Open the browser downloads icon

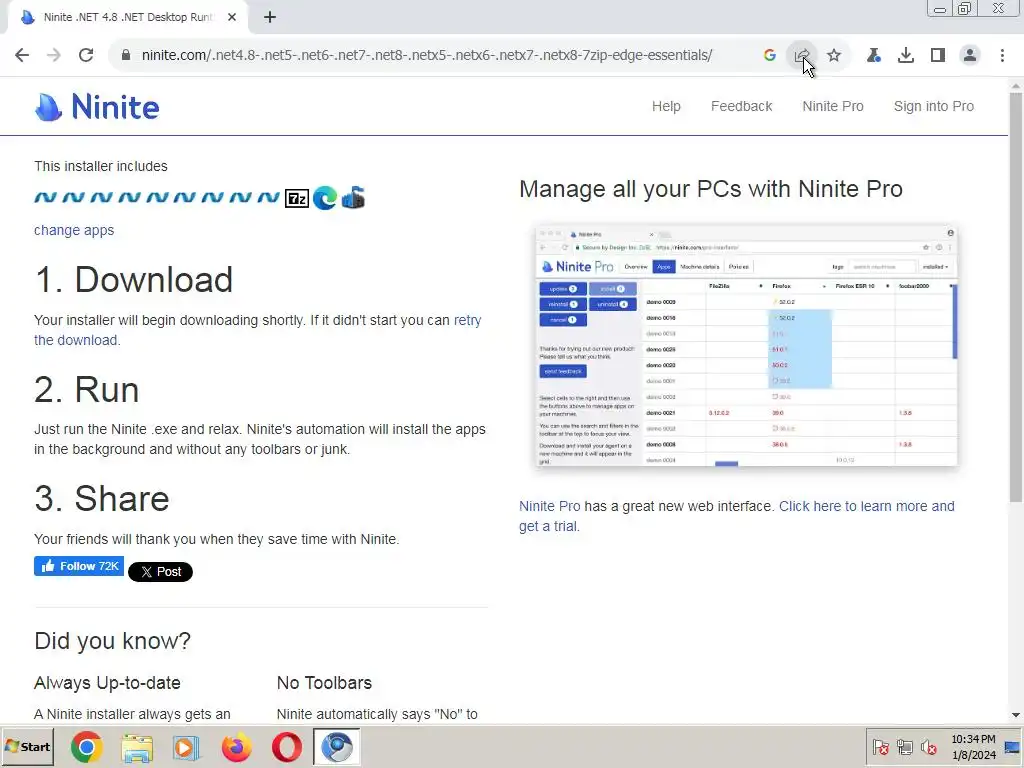(905, 55)
